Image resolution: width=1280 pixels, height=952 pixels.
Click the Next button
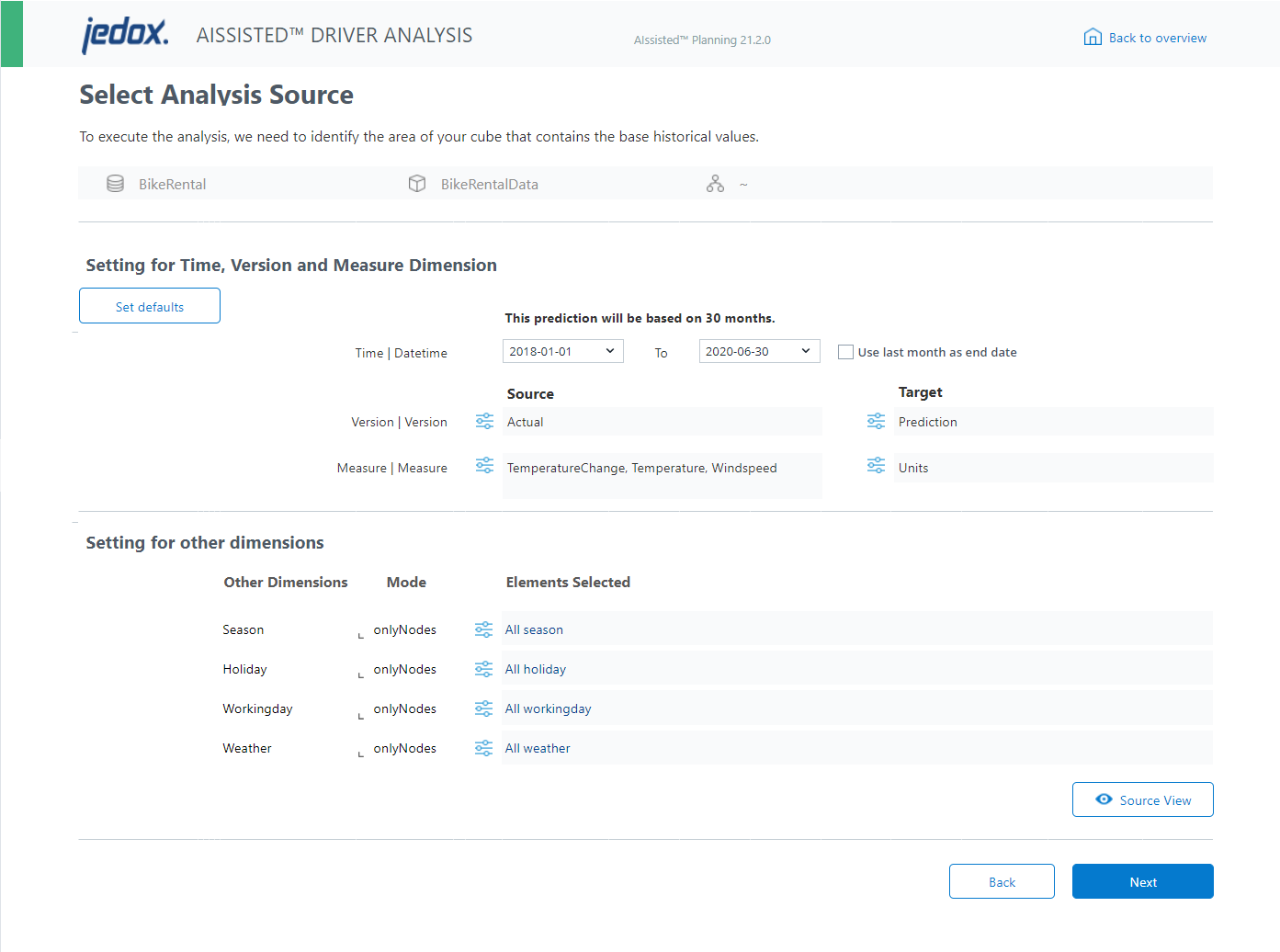(1142, 881)
